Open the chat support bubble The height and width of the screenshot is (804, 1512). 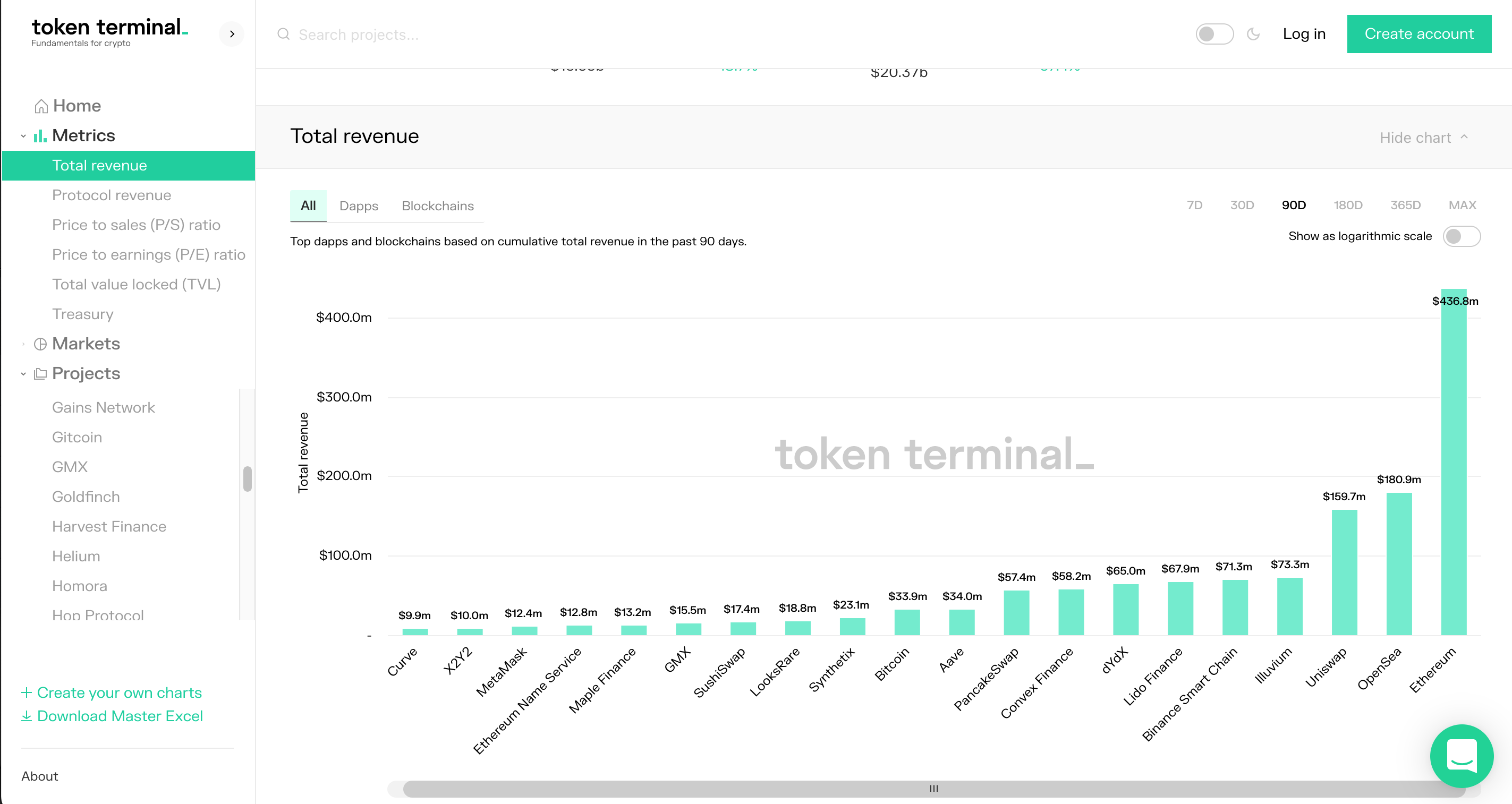1462,756
